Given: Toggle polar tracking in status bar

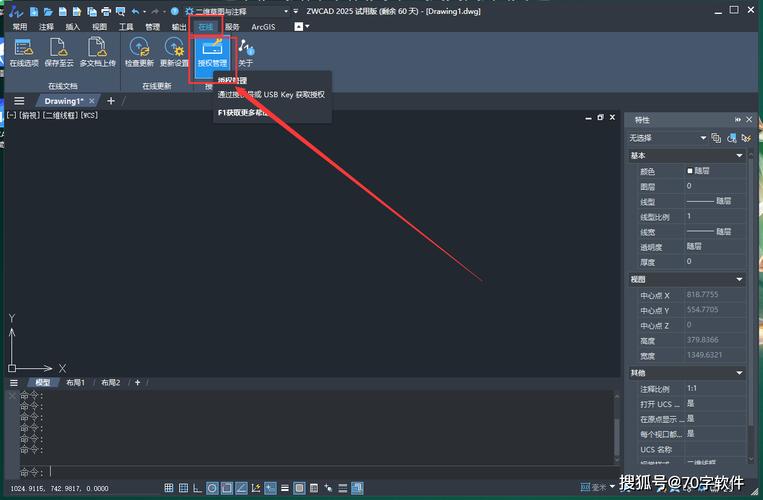Looking at the screenshot, I should pyautogui.click(x=212, y=488).
